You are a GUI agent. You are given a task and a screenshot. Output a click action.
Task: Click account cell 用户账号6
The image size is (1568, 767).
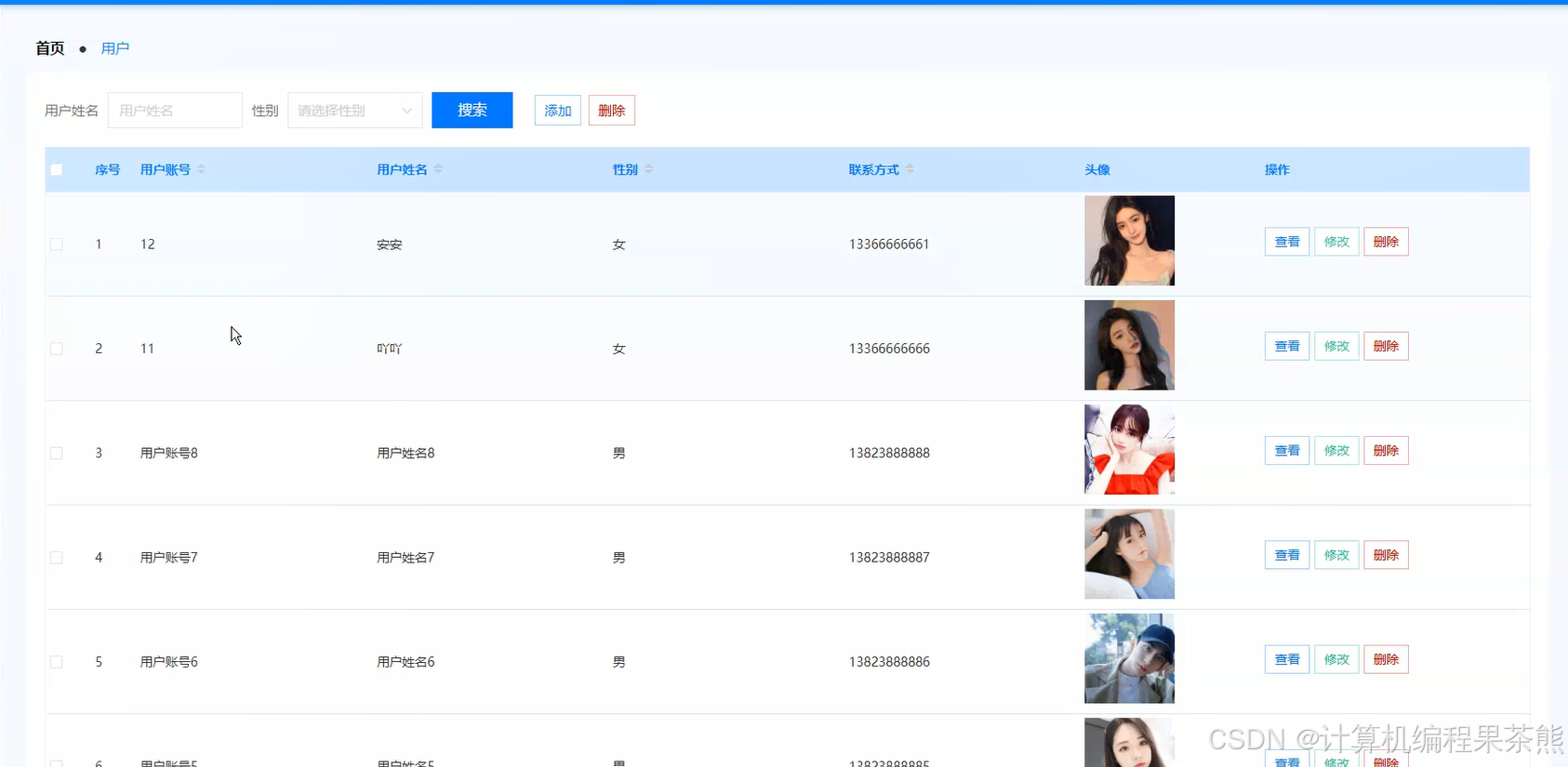[169, 662]
